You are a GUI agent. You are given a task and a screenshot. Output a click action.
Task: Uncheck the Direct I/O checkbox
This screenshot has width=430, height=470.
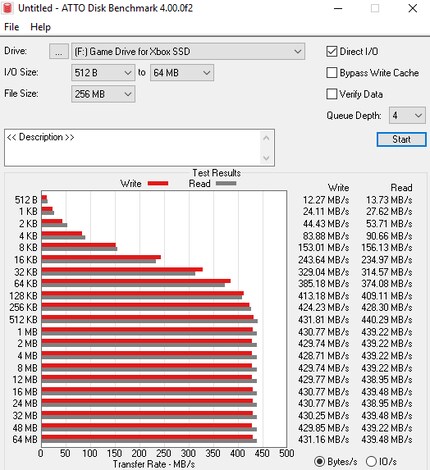click(332, 52)
